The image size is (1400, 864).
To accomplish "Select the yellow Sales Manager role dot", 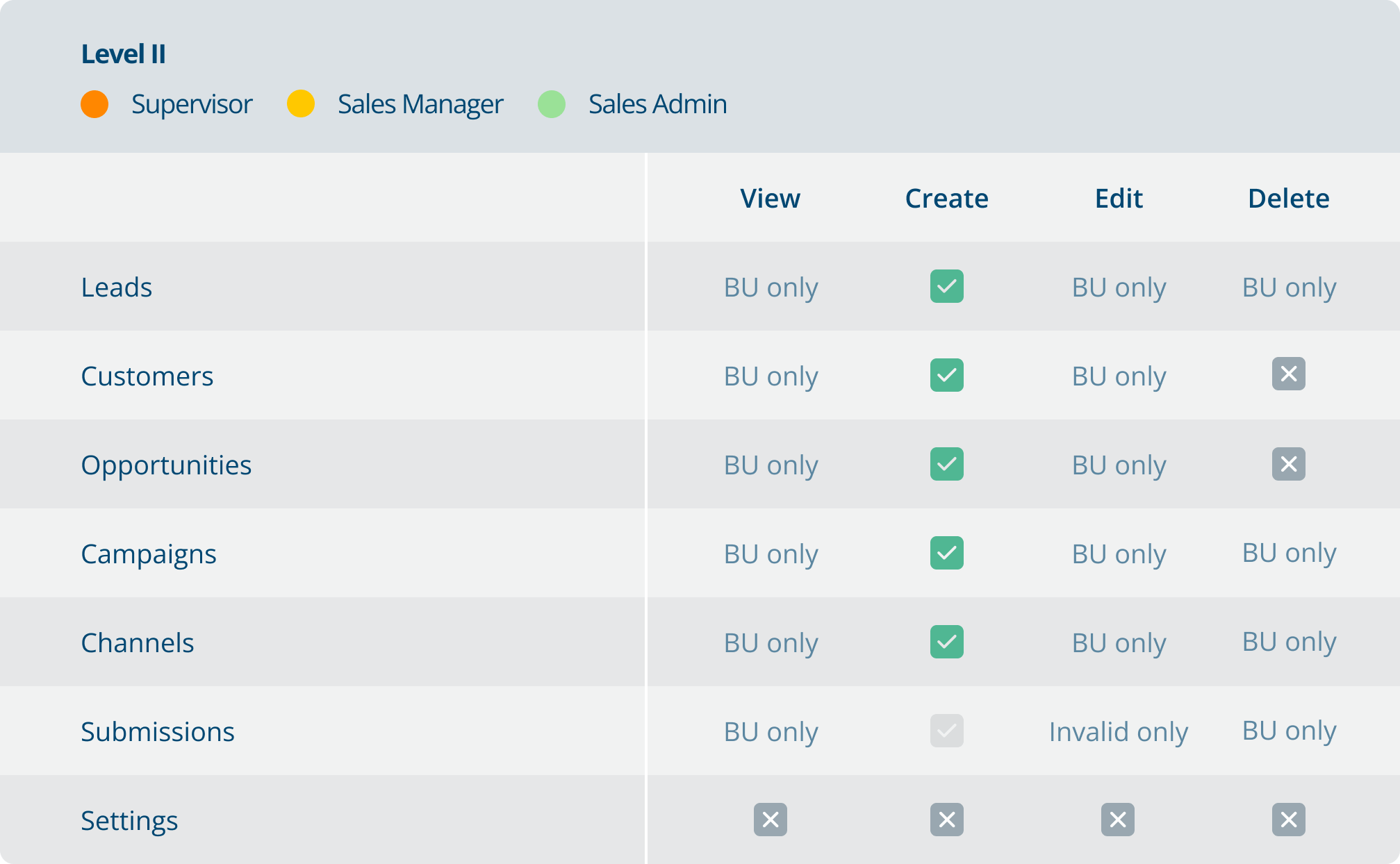I will pos(301,104).
